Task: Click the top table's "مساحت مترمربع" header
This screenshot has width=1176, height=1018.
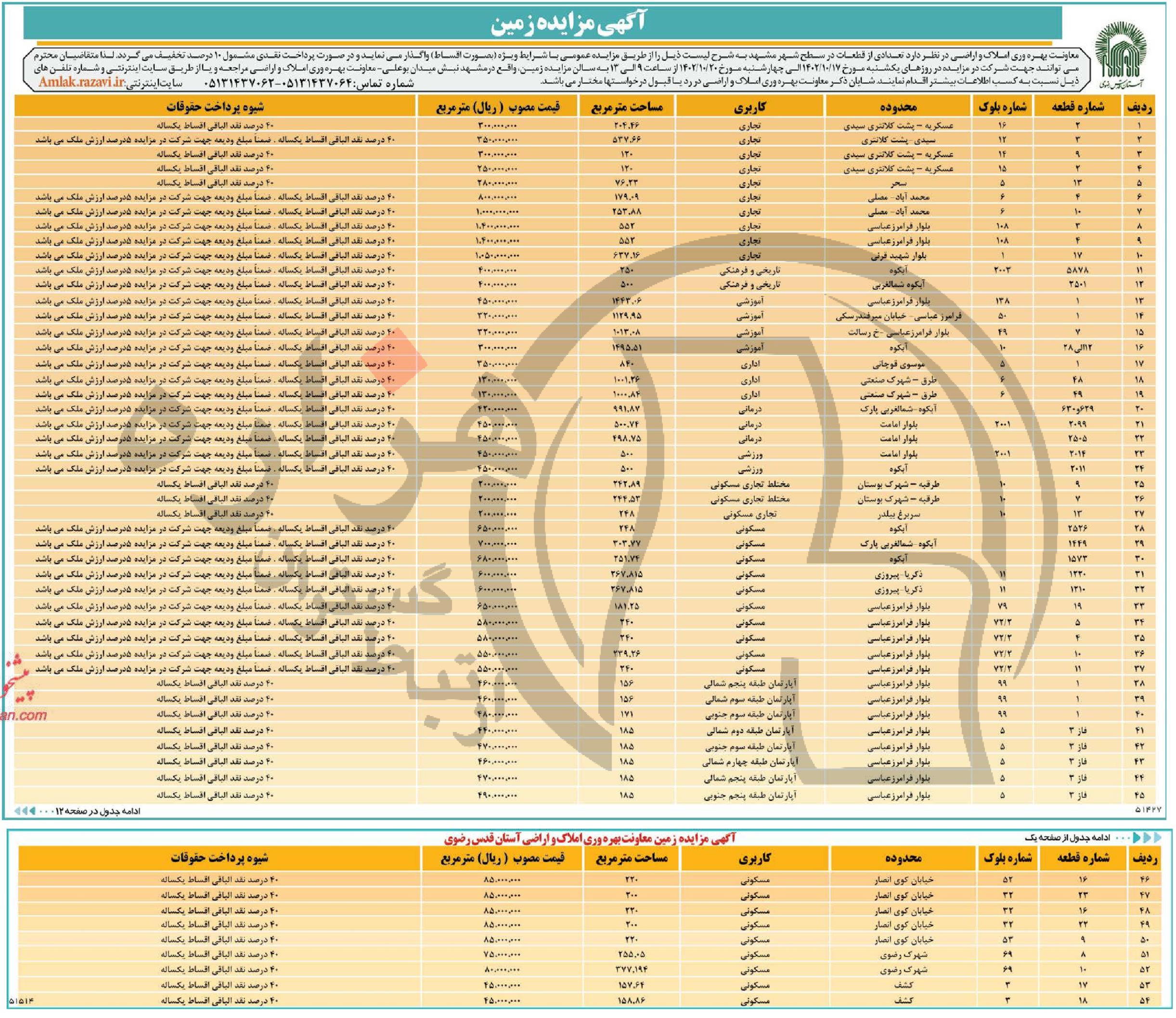Action: click(626, 107)
